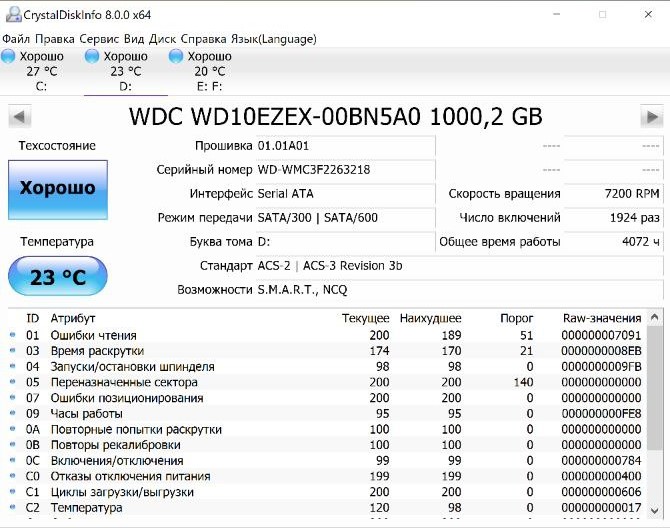Open the Справка menu
Viewport: 670px width, 528px height.
pyautogui.click(x=203, y=39)
